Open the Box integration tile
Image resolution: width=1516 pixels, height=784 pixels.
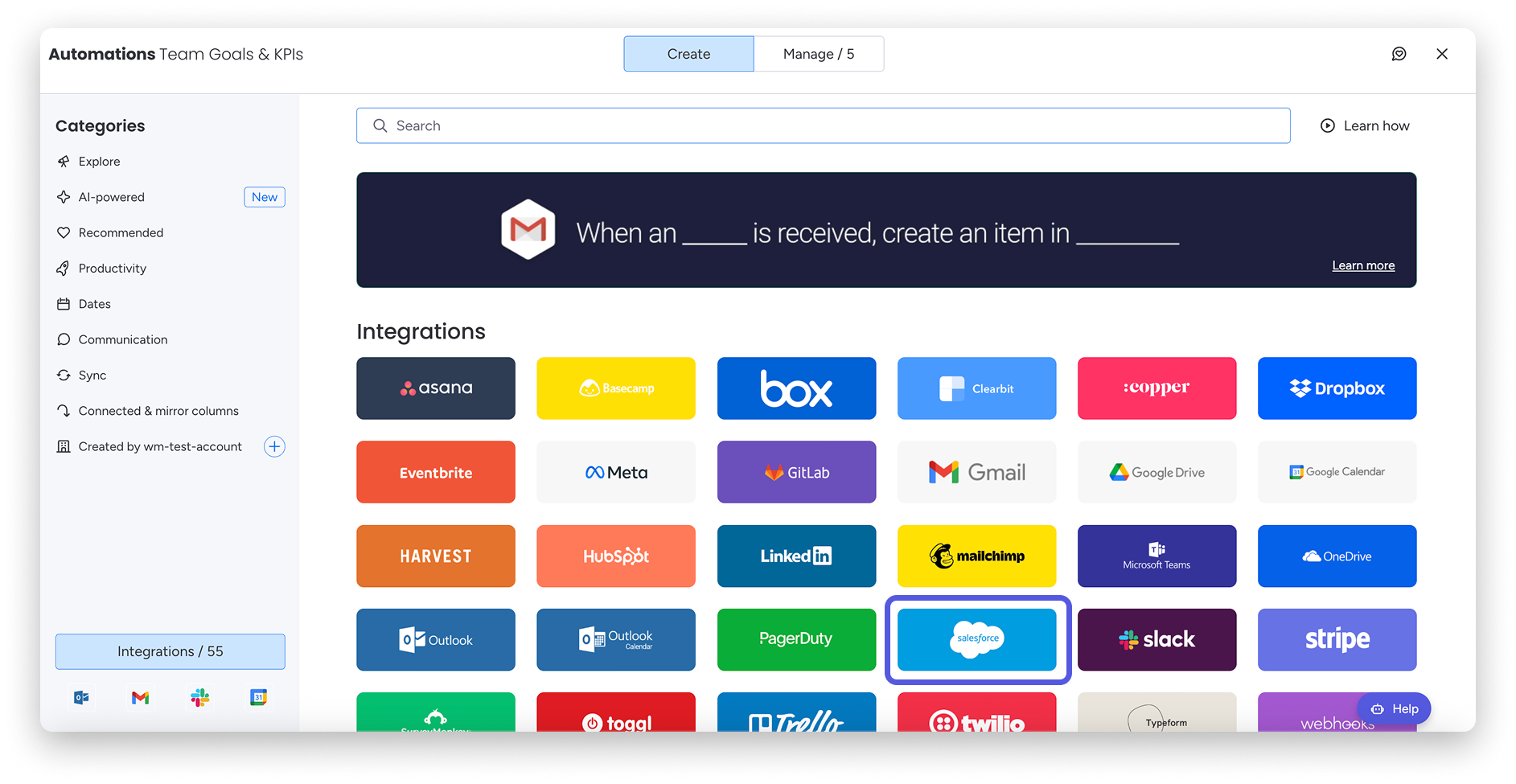coord(796,388)
